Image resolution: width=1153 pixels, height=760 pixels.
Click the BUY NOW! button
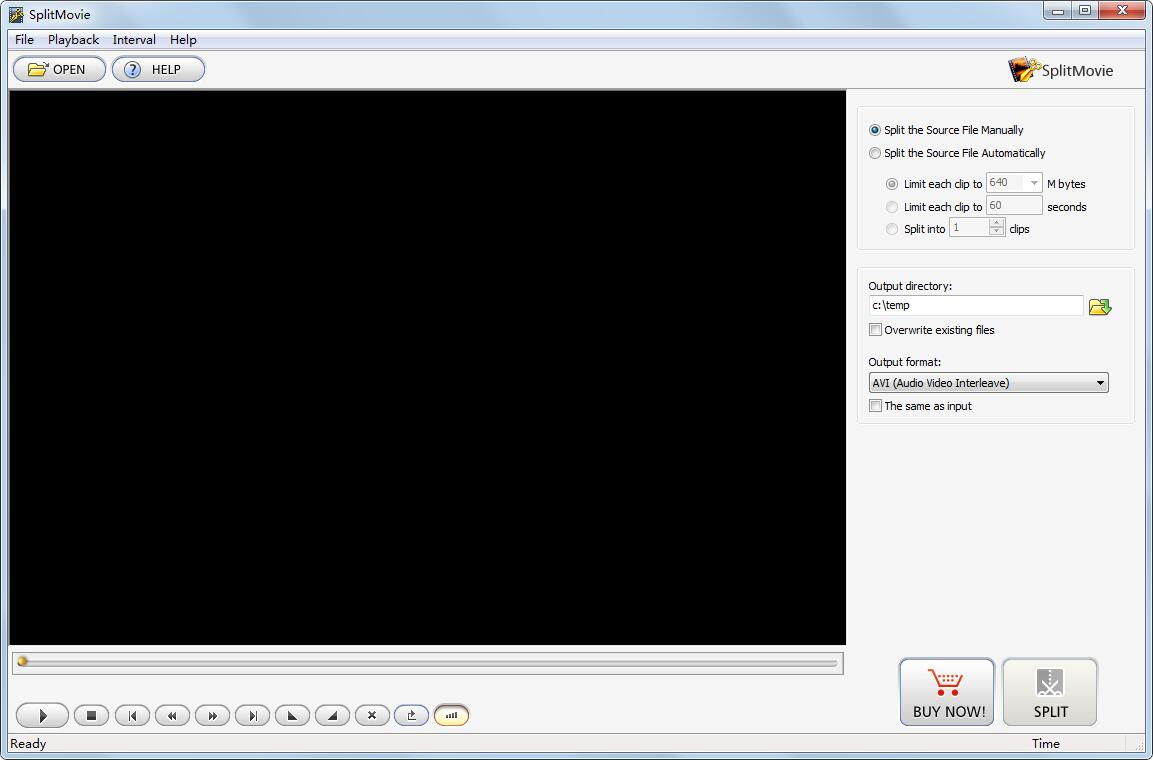(947, 692)
